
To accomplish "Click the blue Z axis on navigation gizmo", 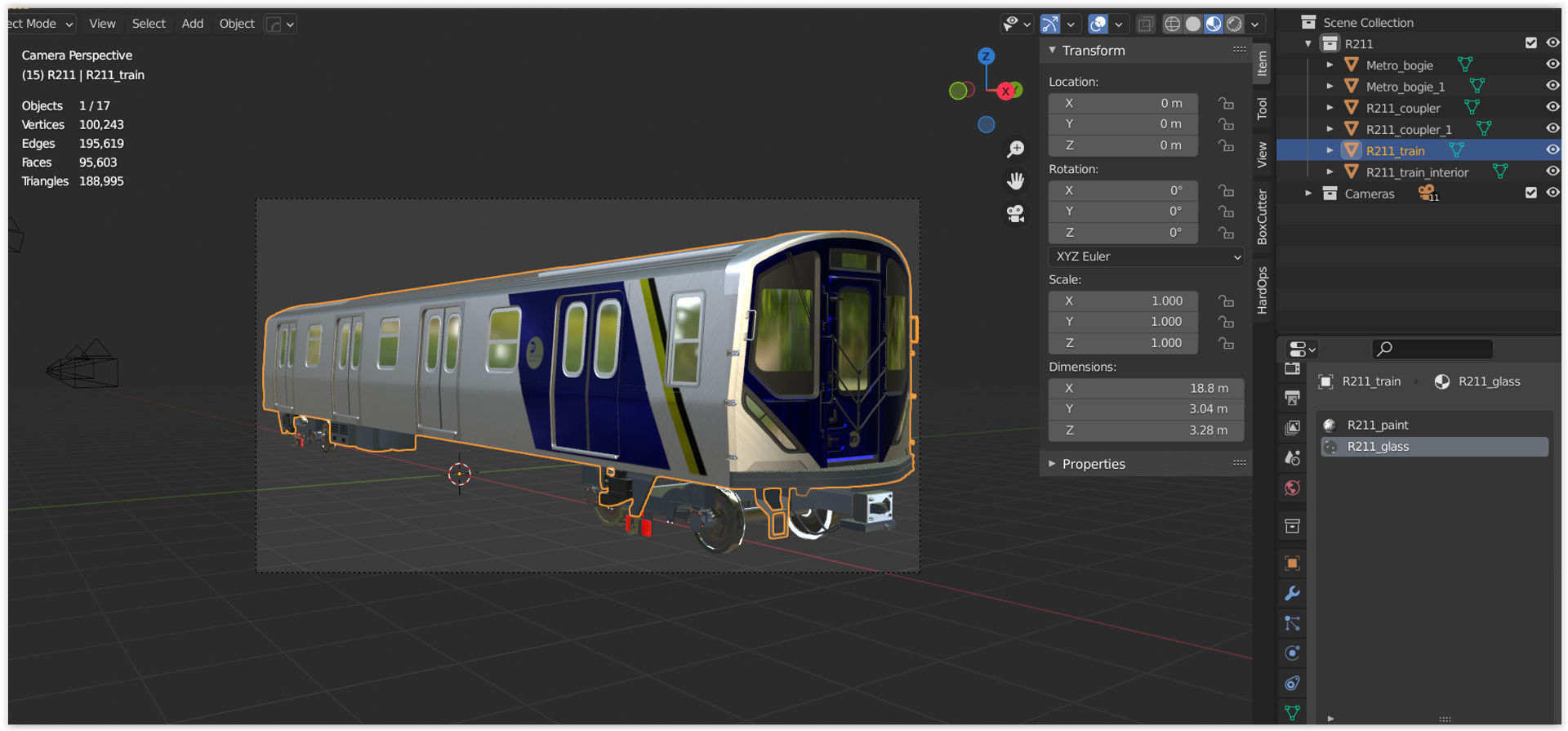I will [987, 56].
